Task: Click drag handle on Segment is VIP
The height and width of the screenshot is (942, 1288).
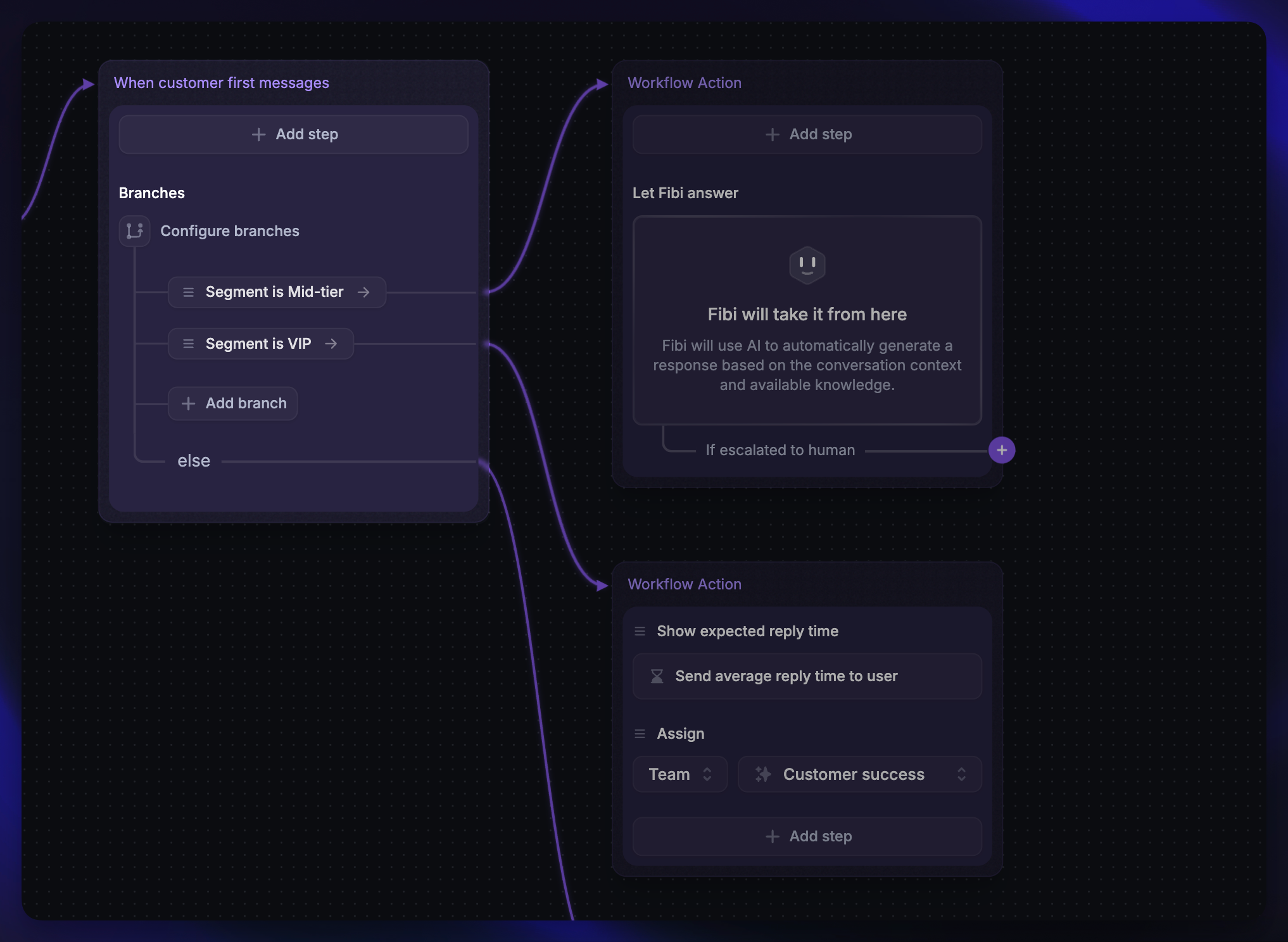Action: pos(188,344)
